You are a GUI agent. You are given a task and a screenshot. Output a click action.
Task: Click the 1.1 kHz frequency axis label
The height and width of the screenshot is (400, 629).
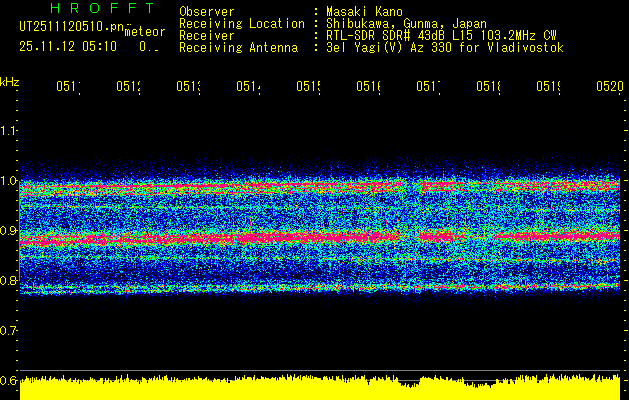point(8,130)
